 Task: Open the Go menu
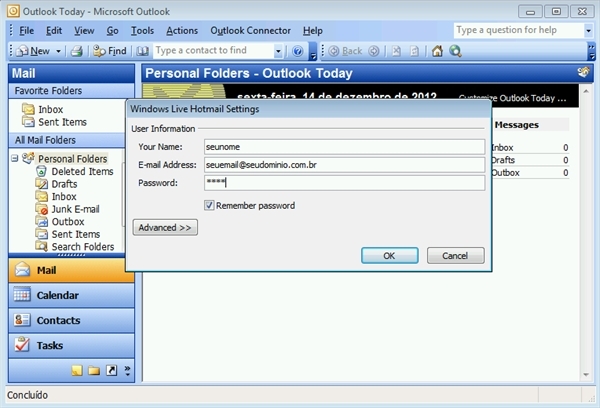tap(112, 31)
